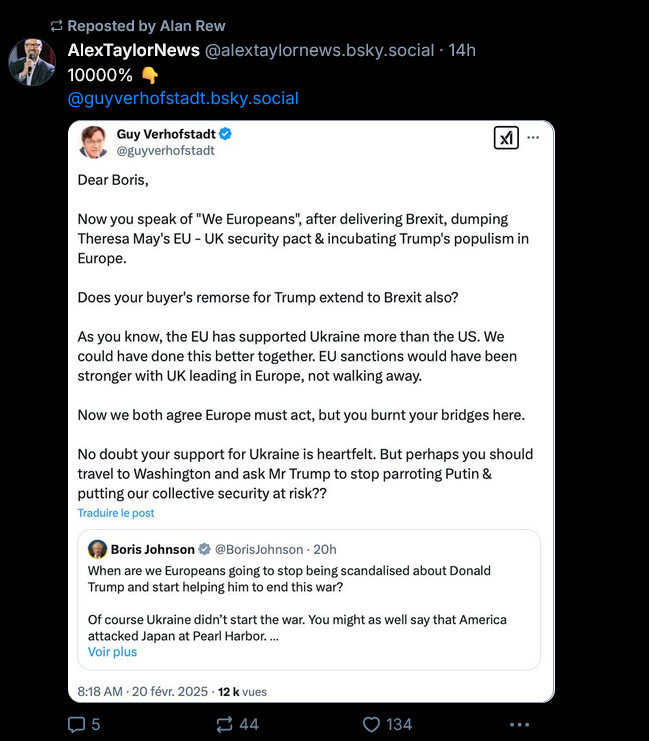Click "Traduire le post" translate link
649x741 pixels.
[116, 513]
